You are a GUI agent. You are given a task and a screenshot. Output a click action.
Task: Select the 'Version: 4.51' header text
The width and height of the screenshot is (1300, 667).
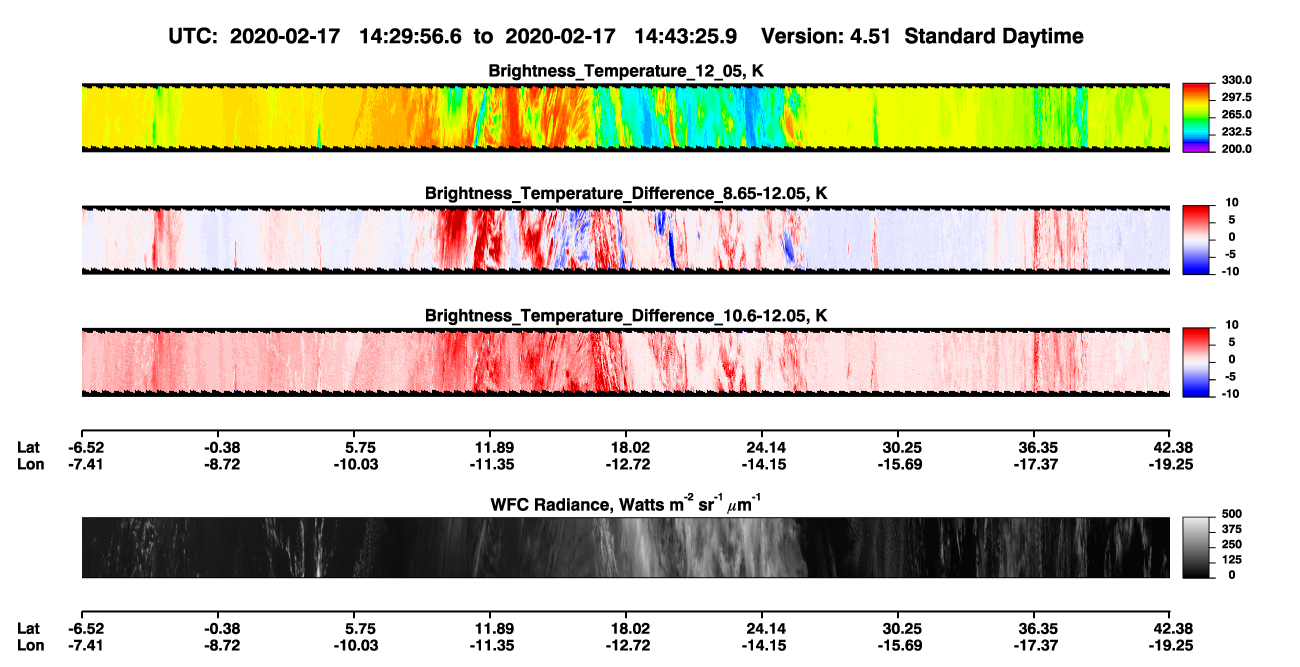pos(827,36)
